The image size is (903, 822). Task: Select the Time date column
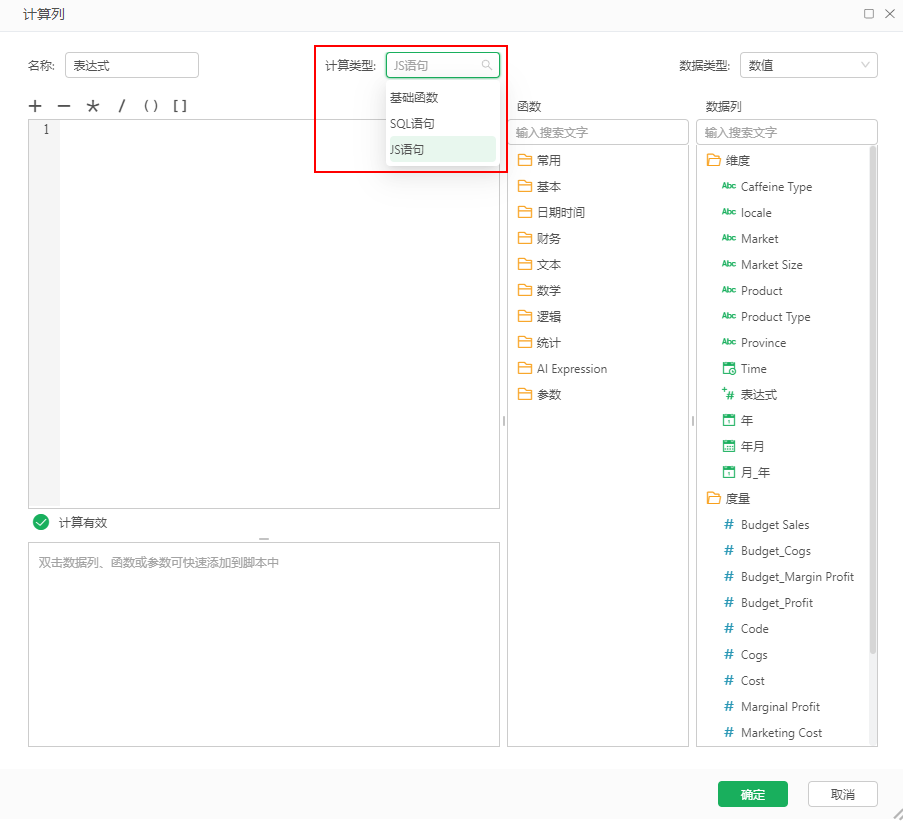click(x=753, y=369)
